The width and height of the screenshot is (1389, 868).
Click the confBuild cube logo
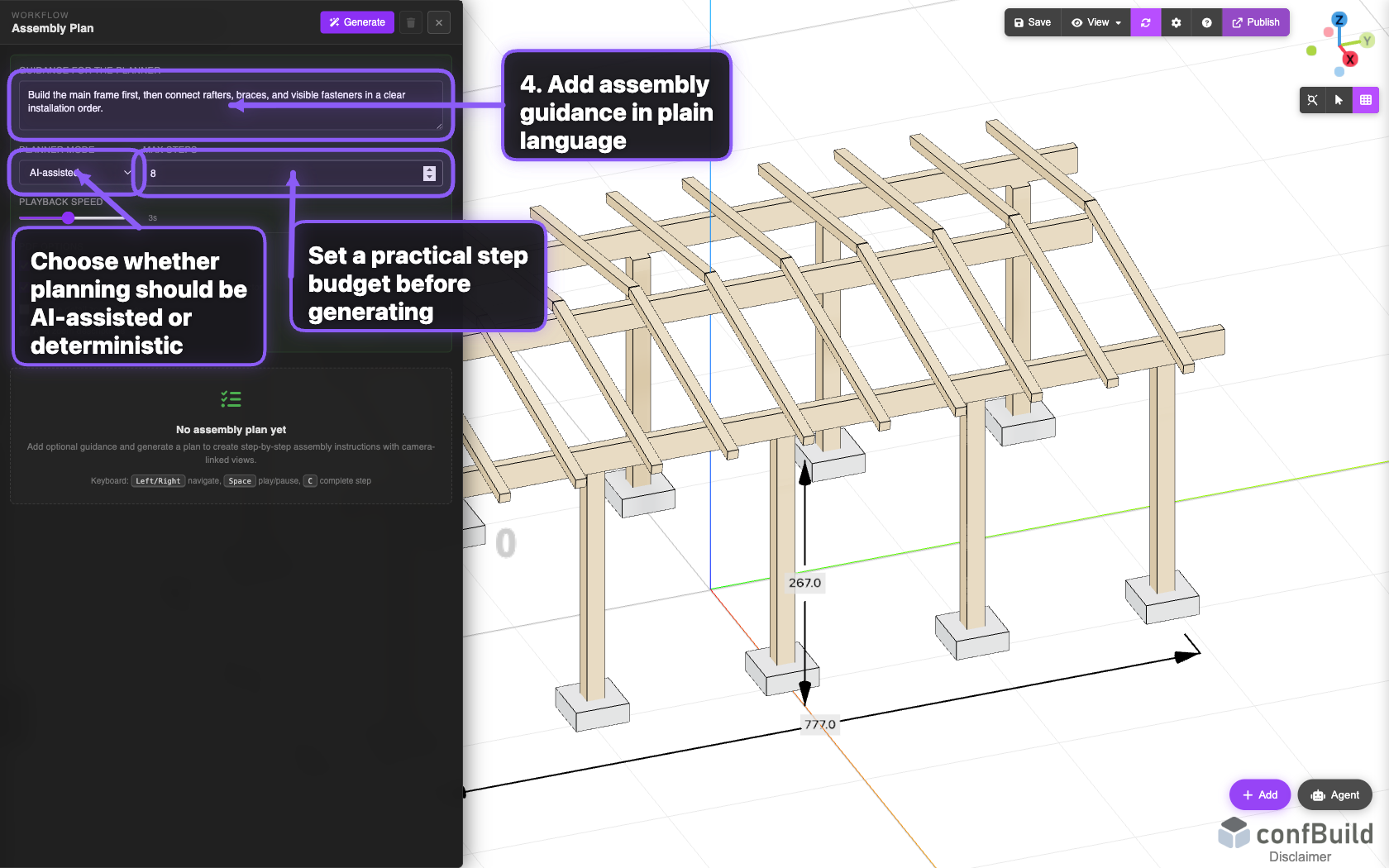pyautogui.click(x=1233, y=834)
